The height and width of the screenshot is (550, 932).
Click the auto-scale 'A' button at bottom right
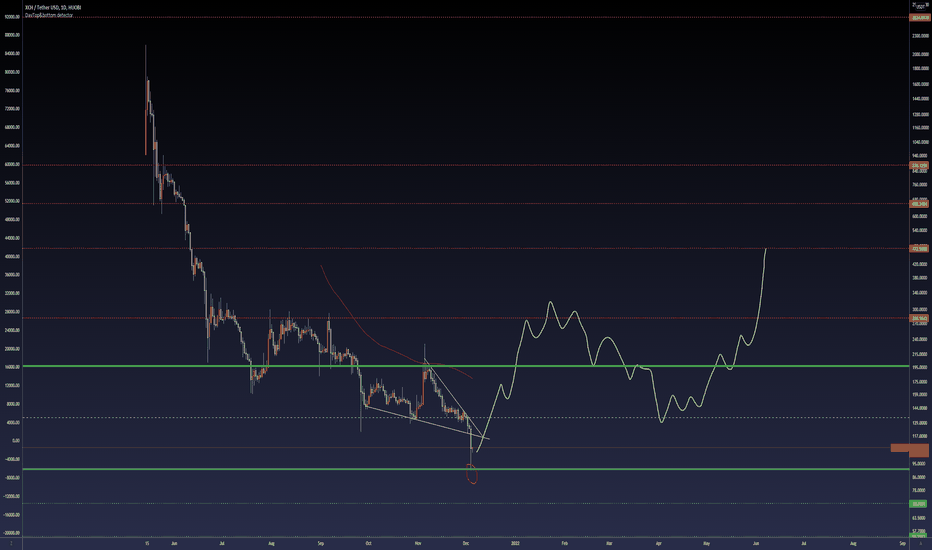coord(921,543)
